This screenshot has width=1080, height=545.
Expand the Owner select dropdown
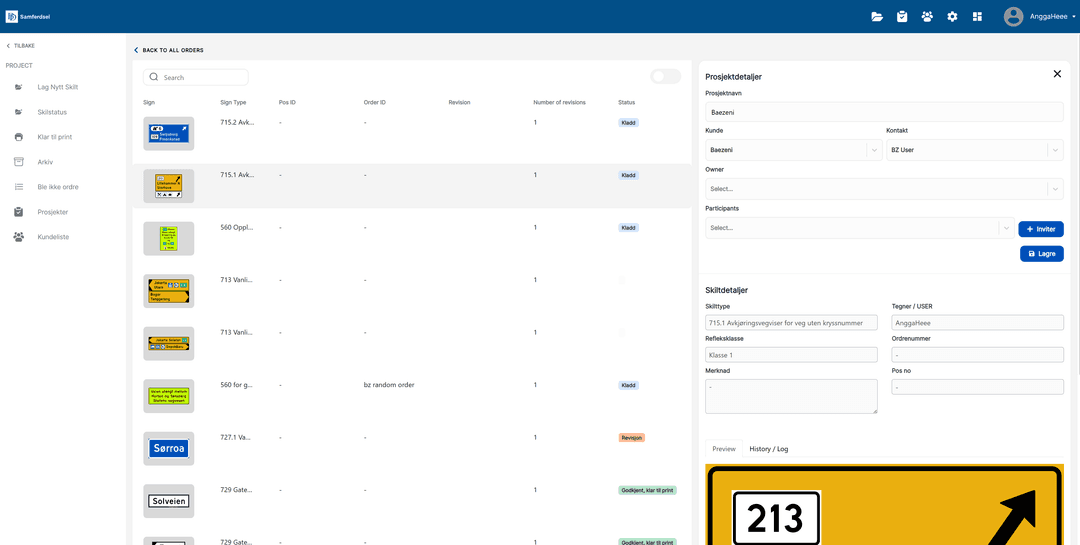1054,189
